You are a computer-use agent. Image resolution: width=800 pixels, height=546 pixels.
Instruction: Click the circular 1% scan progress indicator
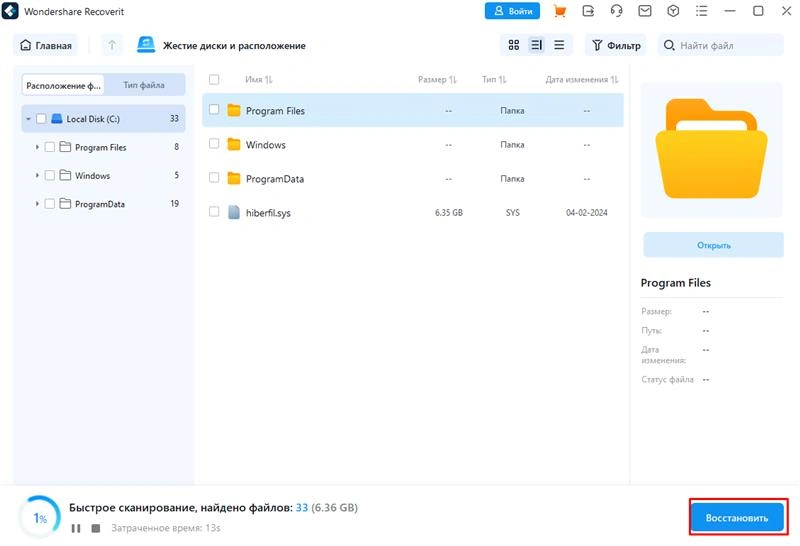[40, 518]
